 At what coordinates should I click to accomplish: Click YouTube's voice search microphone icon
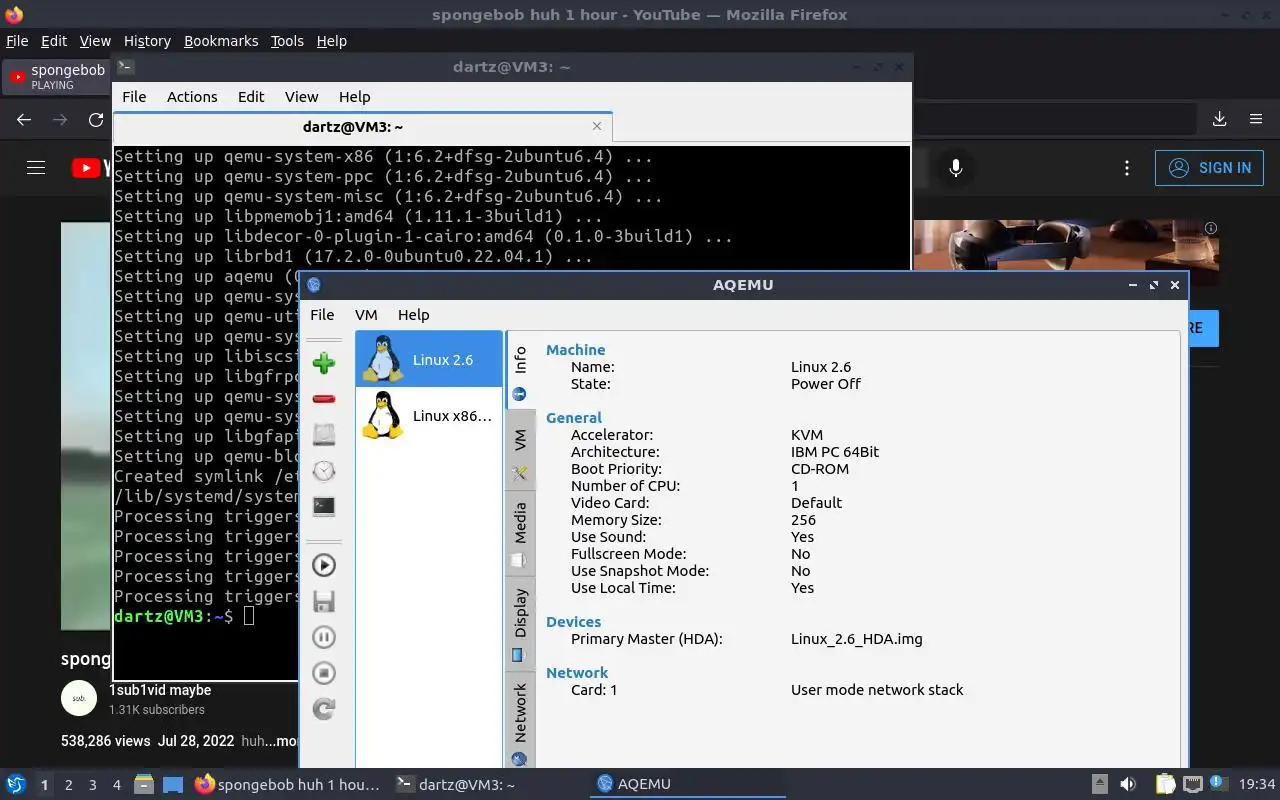tap(956, 168)
